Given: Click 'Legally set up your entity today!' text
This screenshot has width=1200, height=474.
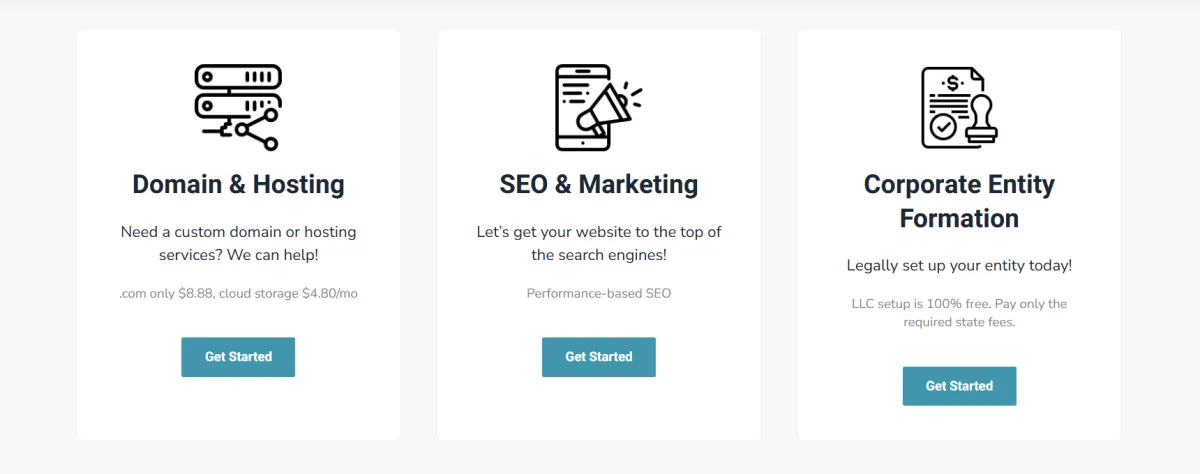Looking at the screenshot, I should (958, 265).
